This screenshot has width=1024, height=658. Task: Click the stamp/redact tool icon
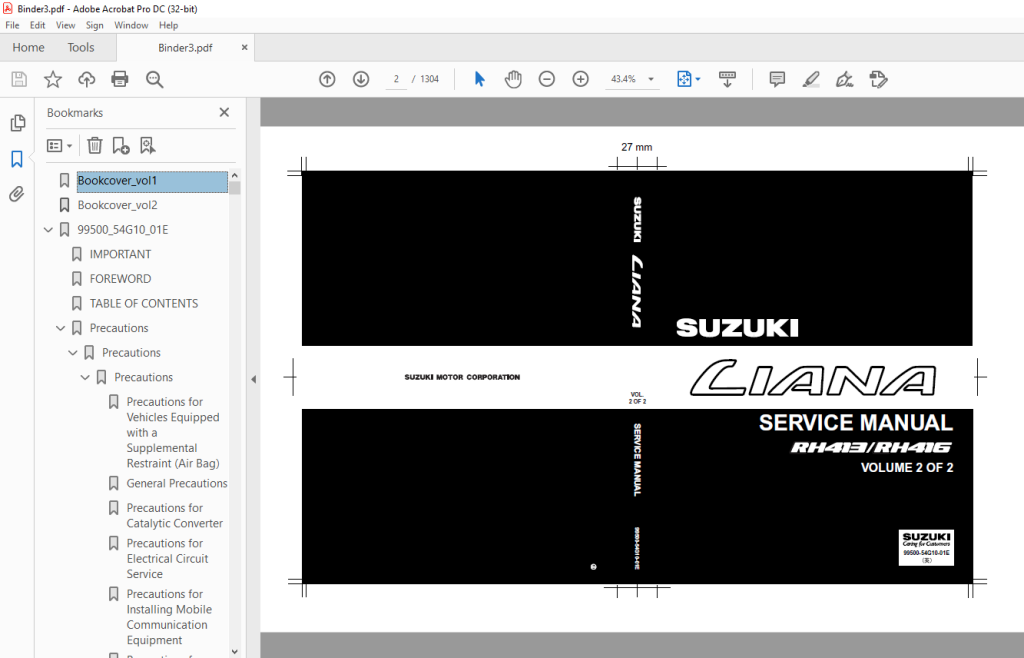[878, 79]
